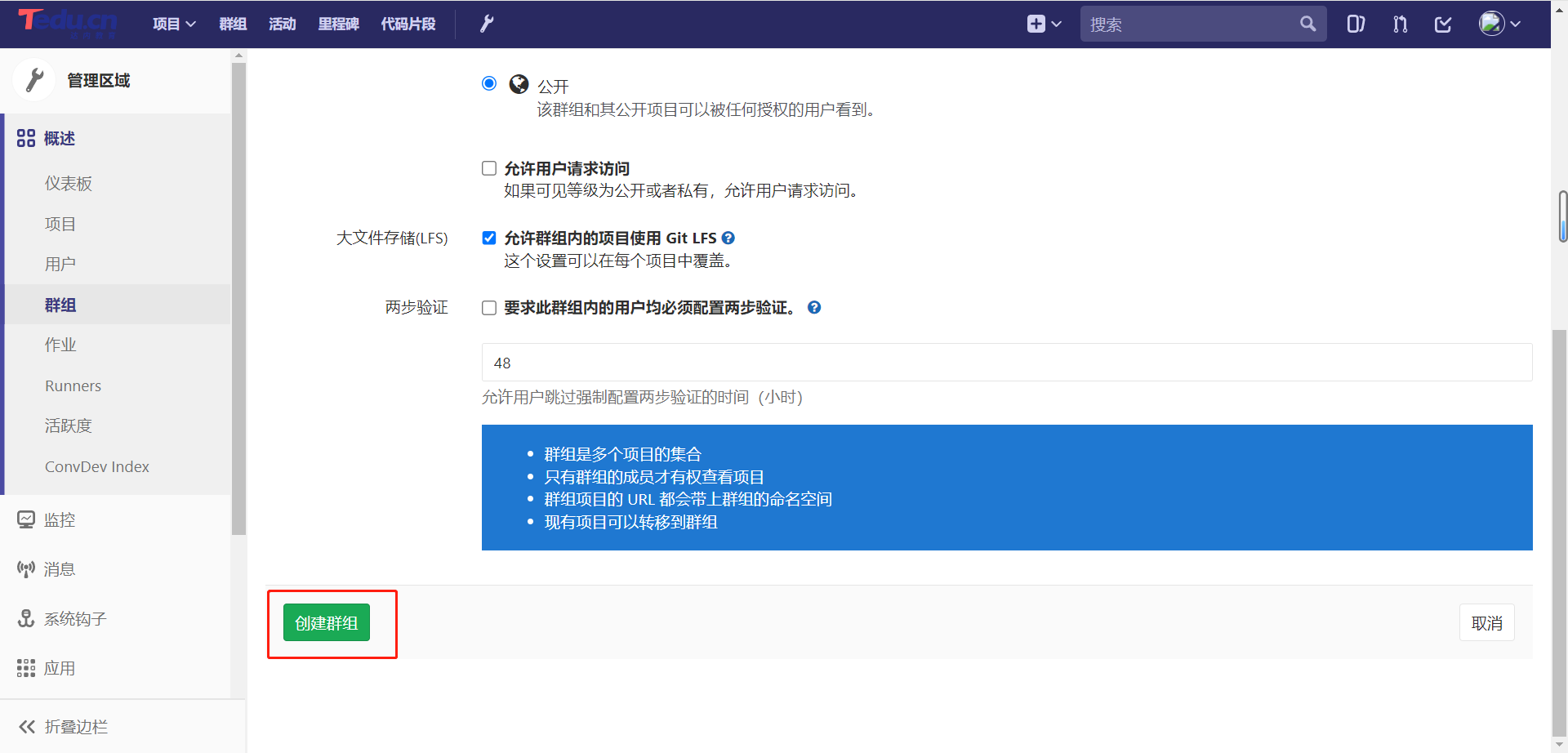
Task: Click the 管理区域 header link
Action: tap(99, 80)
